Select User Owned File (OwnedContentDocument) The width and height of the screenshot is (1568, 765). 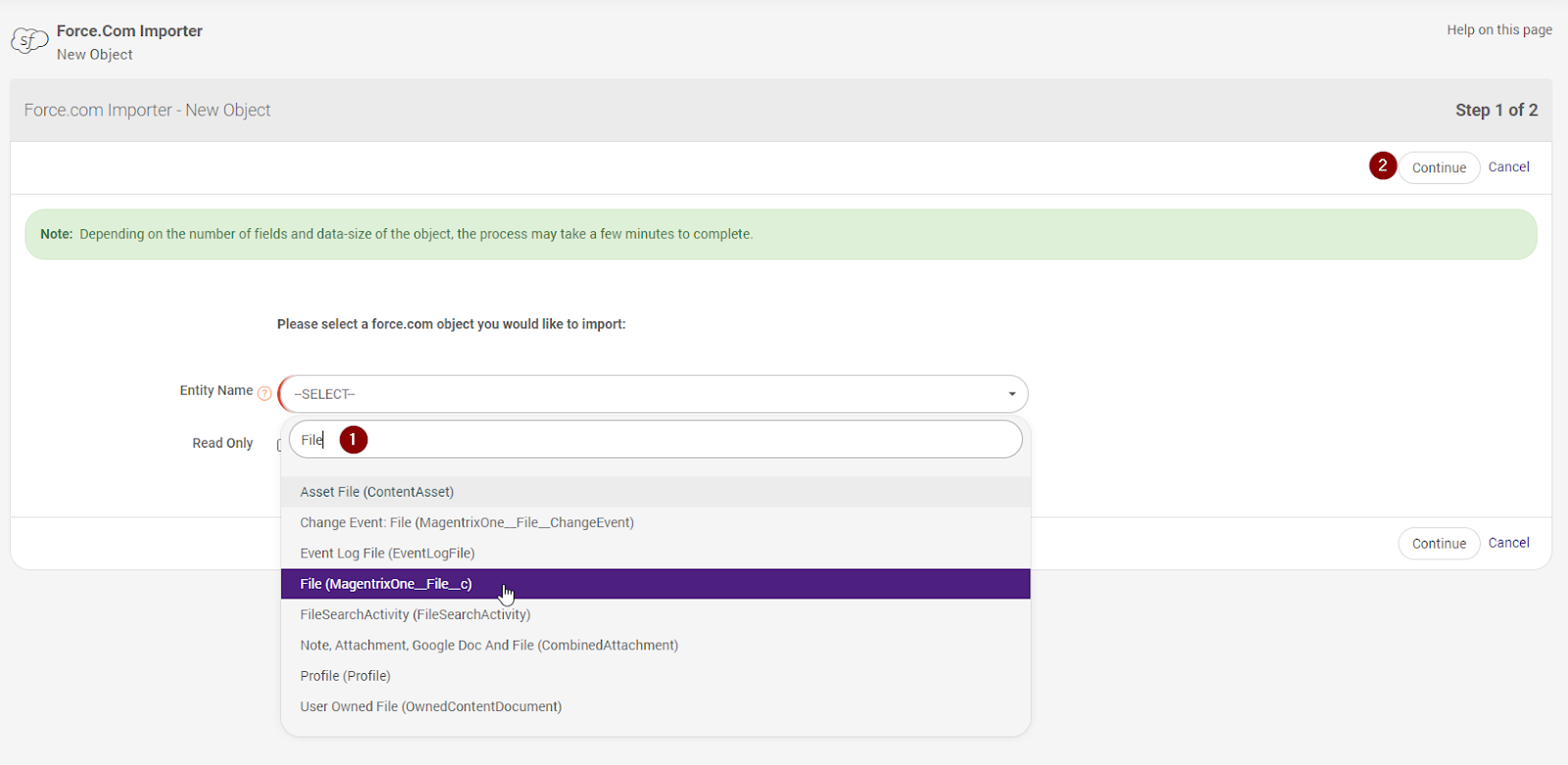[656, 706]
